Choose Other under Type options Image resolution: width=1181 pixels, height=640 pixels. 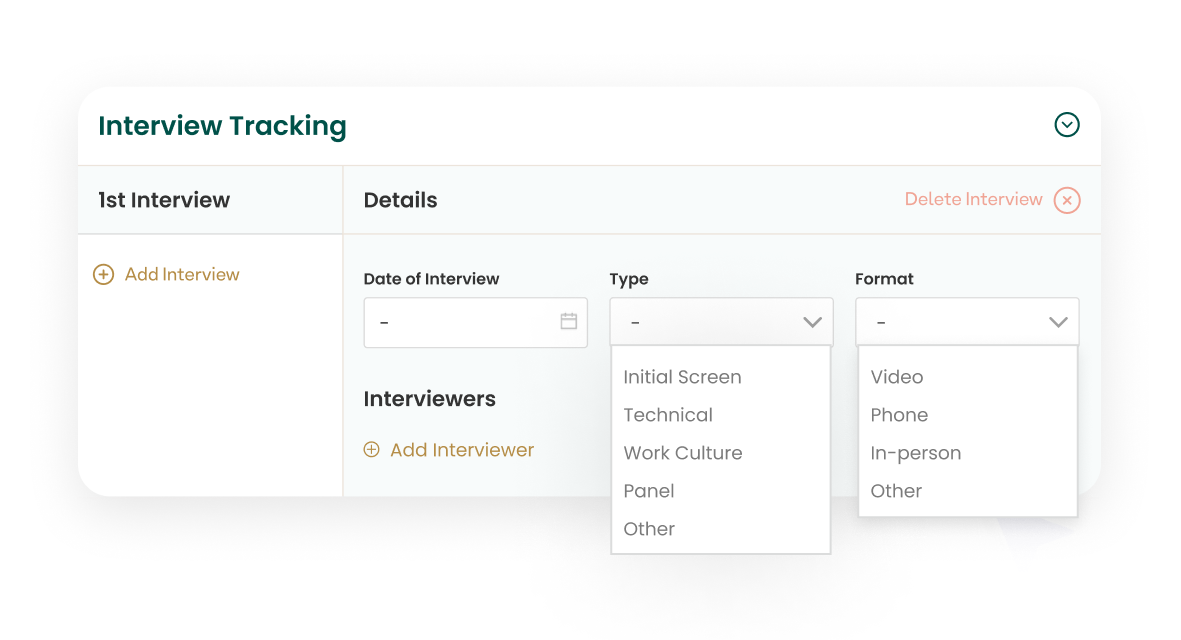649,529
